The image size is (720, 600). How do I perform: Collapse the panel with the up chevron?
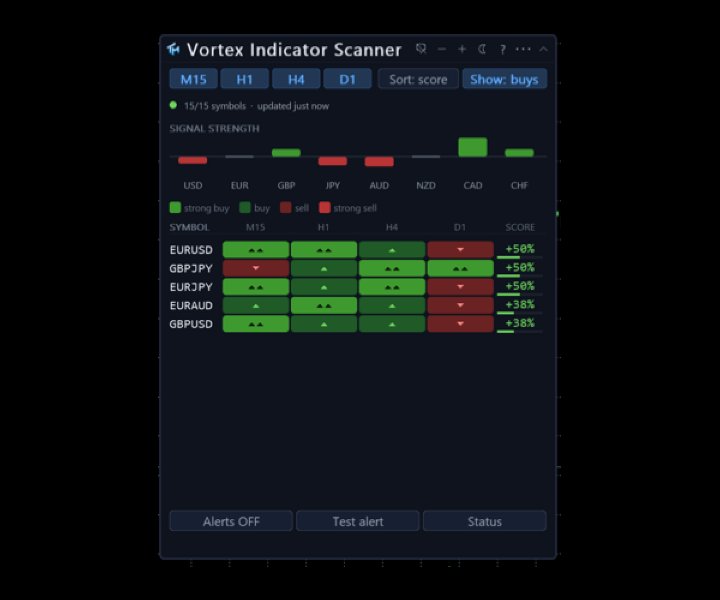coord(544,49)
